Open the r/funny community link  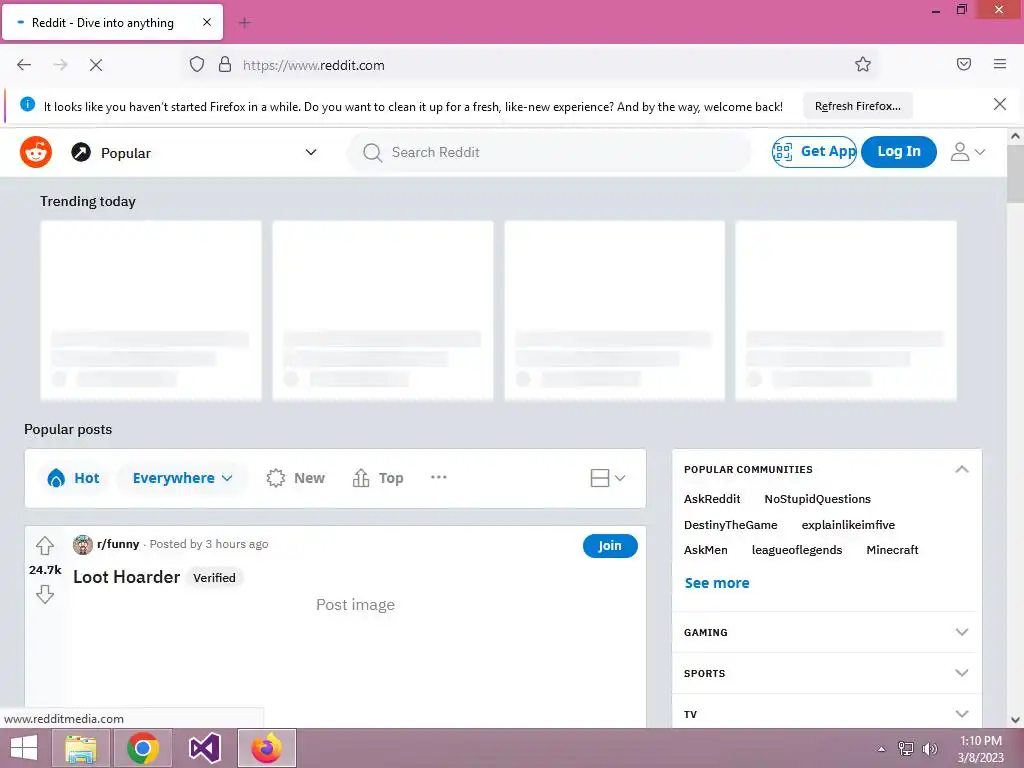(x=118, y=544)
